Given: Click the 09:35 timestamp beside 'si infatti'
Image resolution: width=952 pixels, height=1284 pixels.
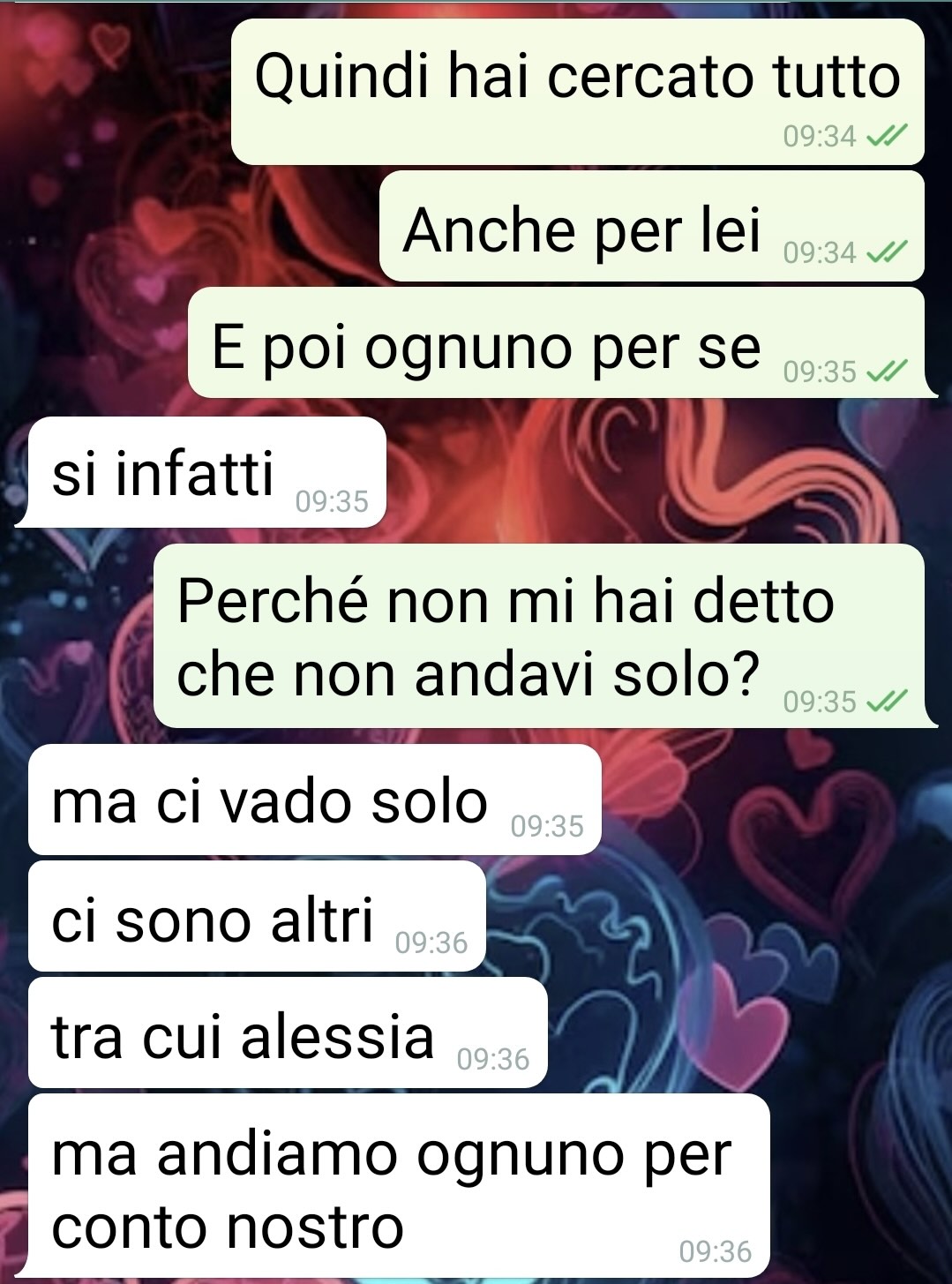Looking at the screenshot, I should click(332, 501).
